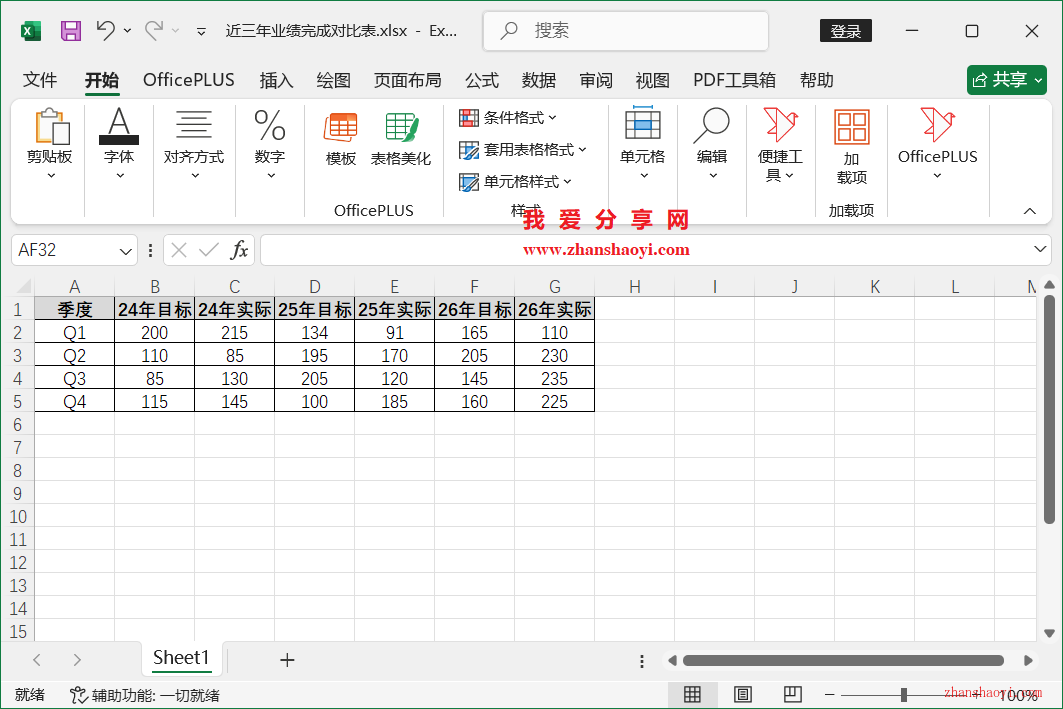Click the search box in title bar
The image size is (1063, 709).
(x=626, y=31)
